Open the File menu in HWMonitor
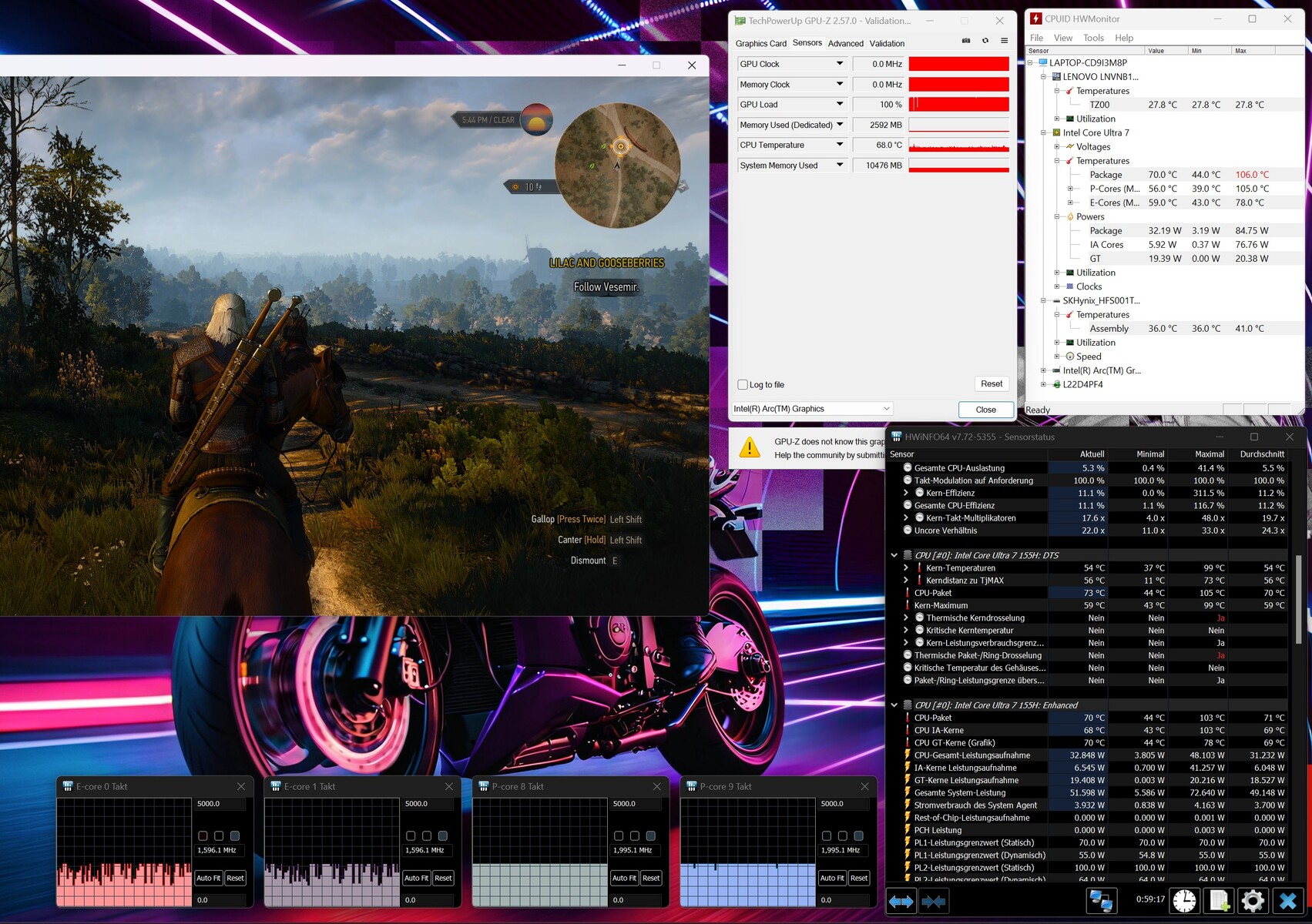1312x924 pixels. pyautogui.click(x=1037, y=38)
